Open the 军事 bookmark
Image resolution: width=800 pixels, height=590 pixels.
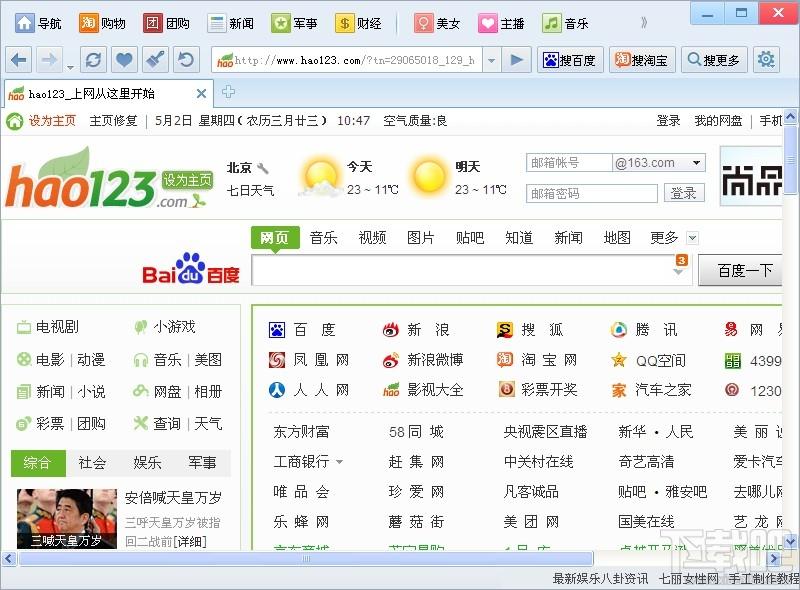(x=294, y=23)
